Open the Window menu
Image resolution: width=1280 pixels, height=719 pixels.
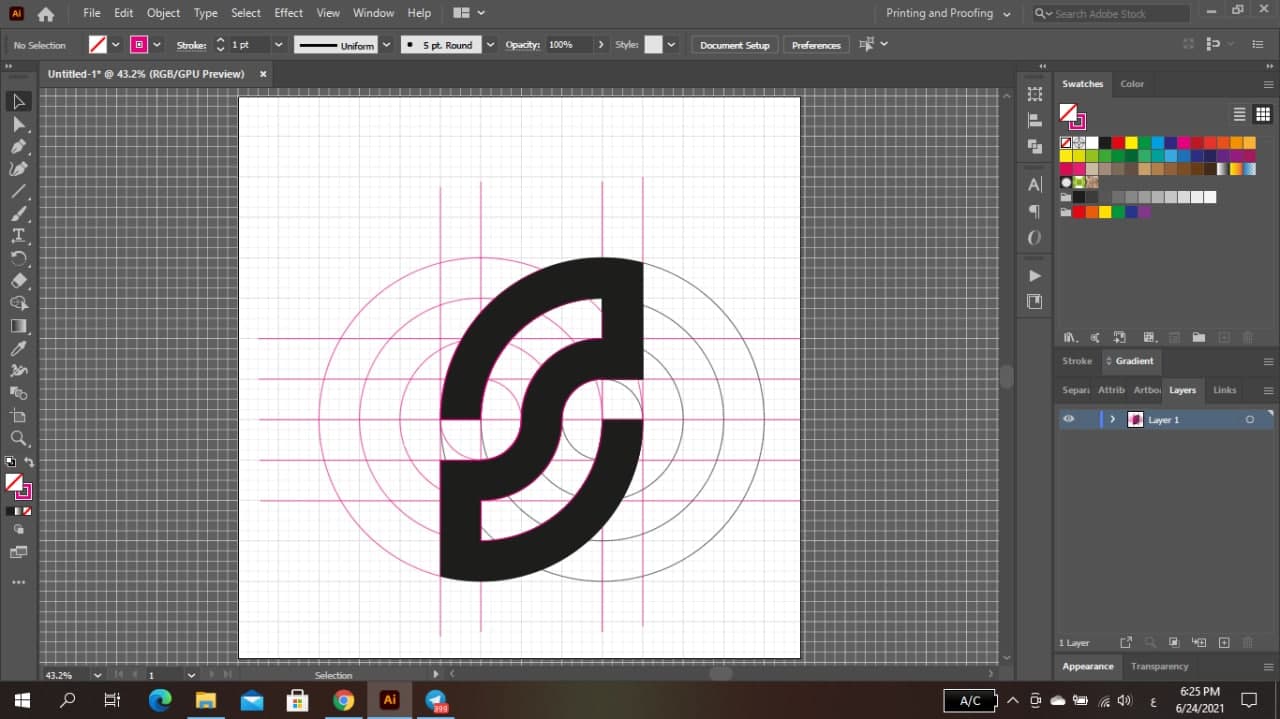[x=373, y=13]
